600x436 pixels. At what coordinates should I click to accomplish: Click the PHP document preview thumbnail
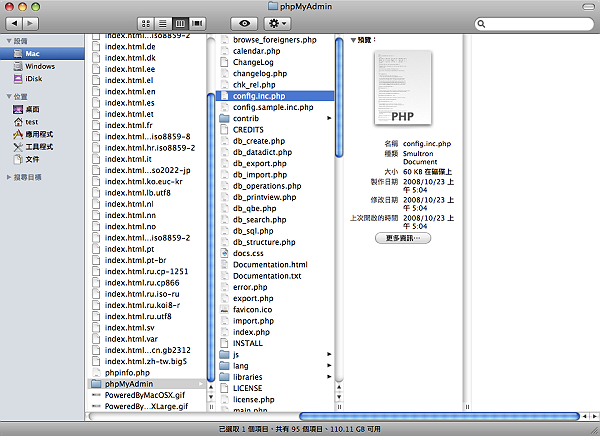tap(403, 88)
